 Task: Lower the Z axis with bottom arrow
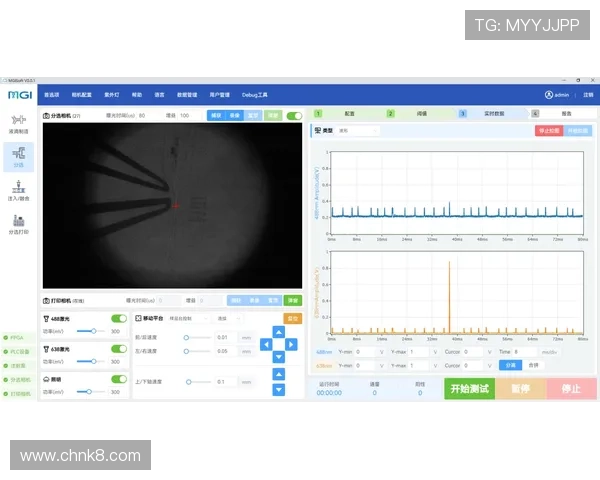279,389
